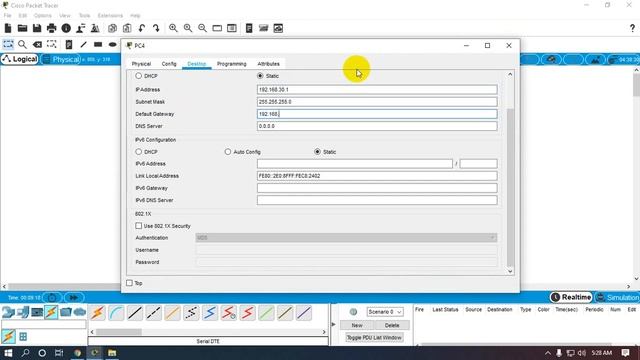640x360 pixels.
Task: Select Static option under IPv6 Configuration
Action: 318,152
